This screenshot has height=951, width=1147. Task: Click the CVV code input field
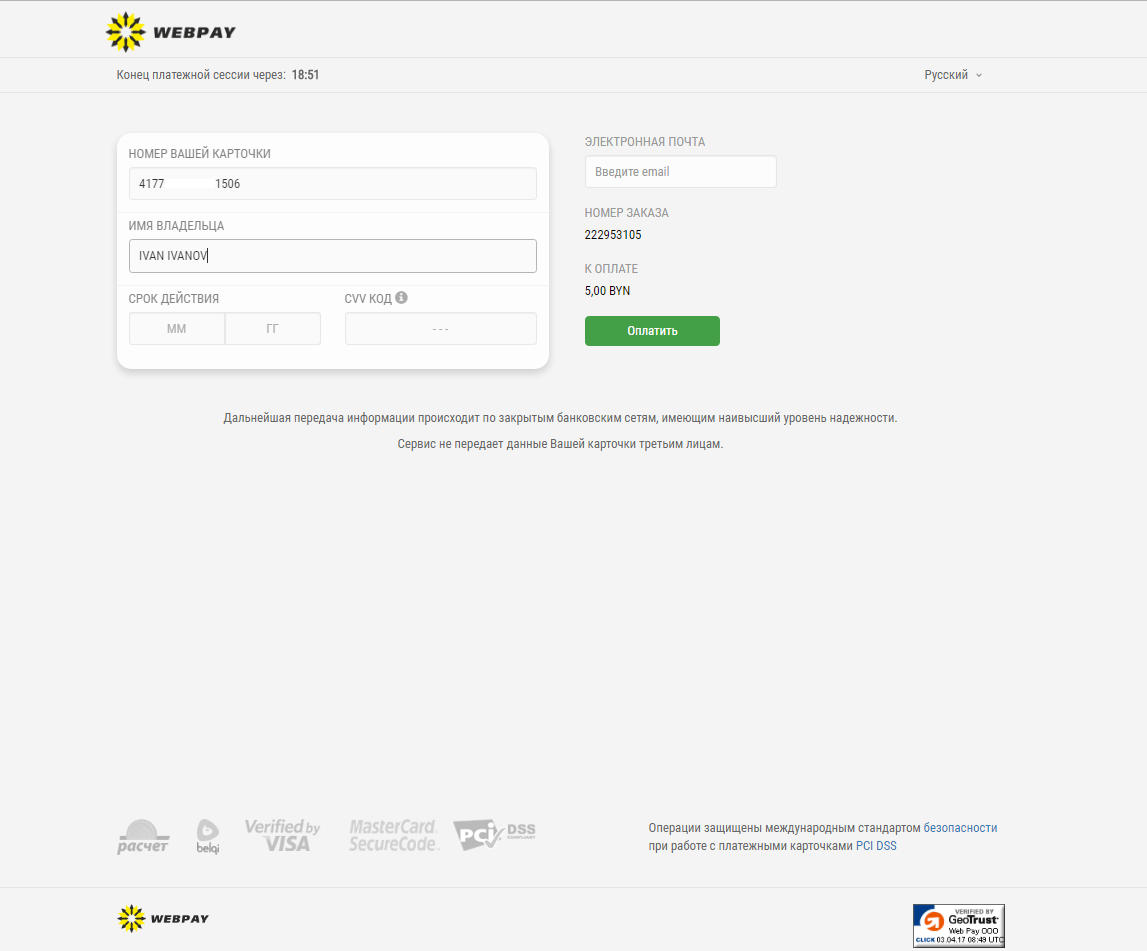440,328
